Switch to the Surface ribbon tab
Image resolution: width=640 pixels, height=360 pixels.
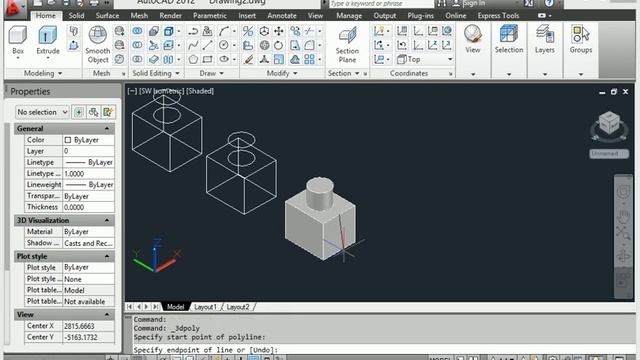point(107,16)
